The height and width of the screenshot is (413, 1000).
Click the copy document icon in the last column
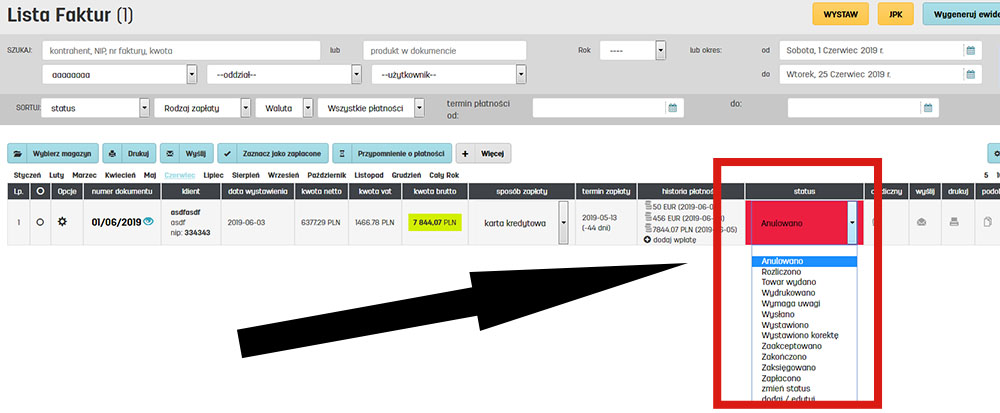point(989,222)
